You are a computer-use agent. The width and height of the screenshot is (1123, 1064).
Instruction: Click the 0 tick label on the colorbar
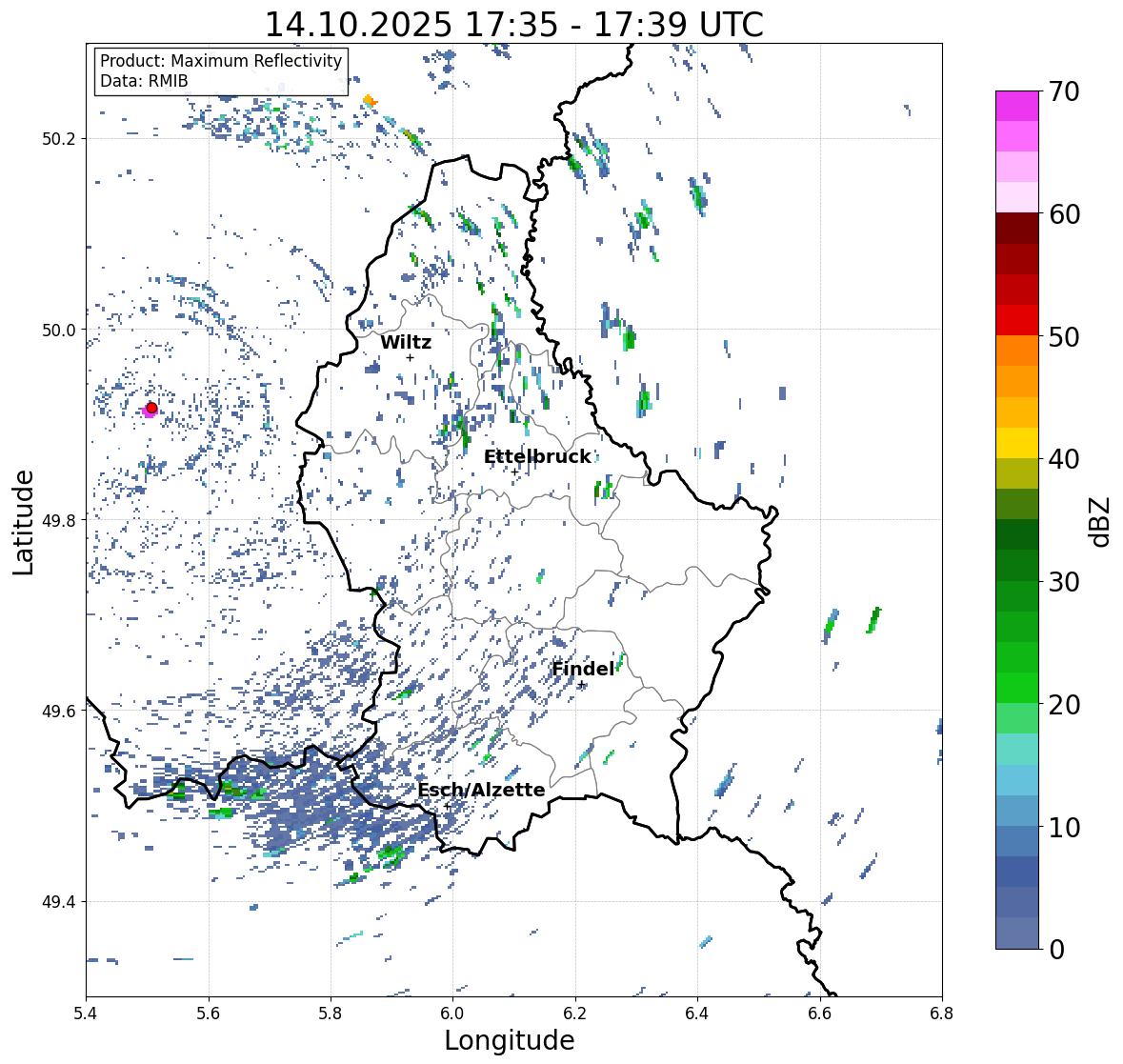[1056, 950]
